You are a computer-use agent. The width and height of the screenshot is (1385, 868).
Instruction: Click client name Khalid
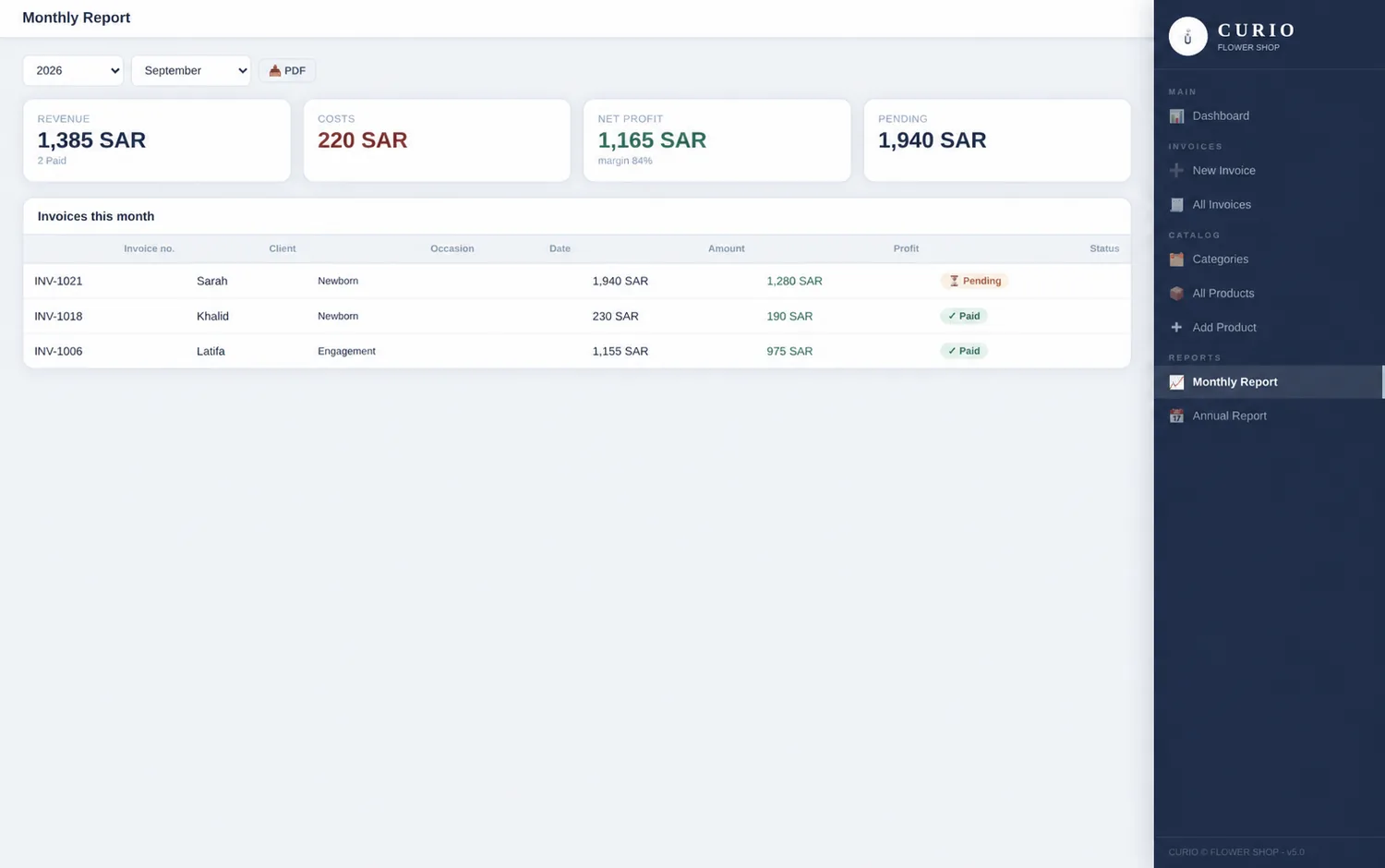pyautogui.click(x=212, y=316)
